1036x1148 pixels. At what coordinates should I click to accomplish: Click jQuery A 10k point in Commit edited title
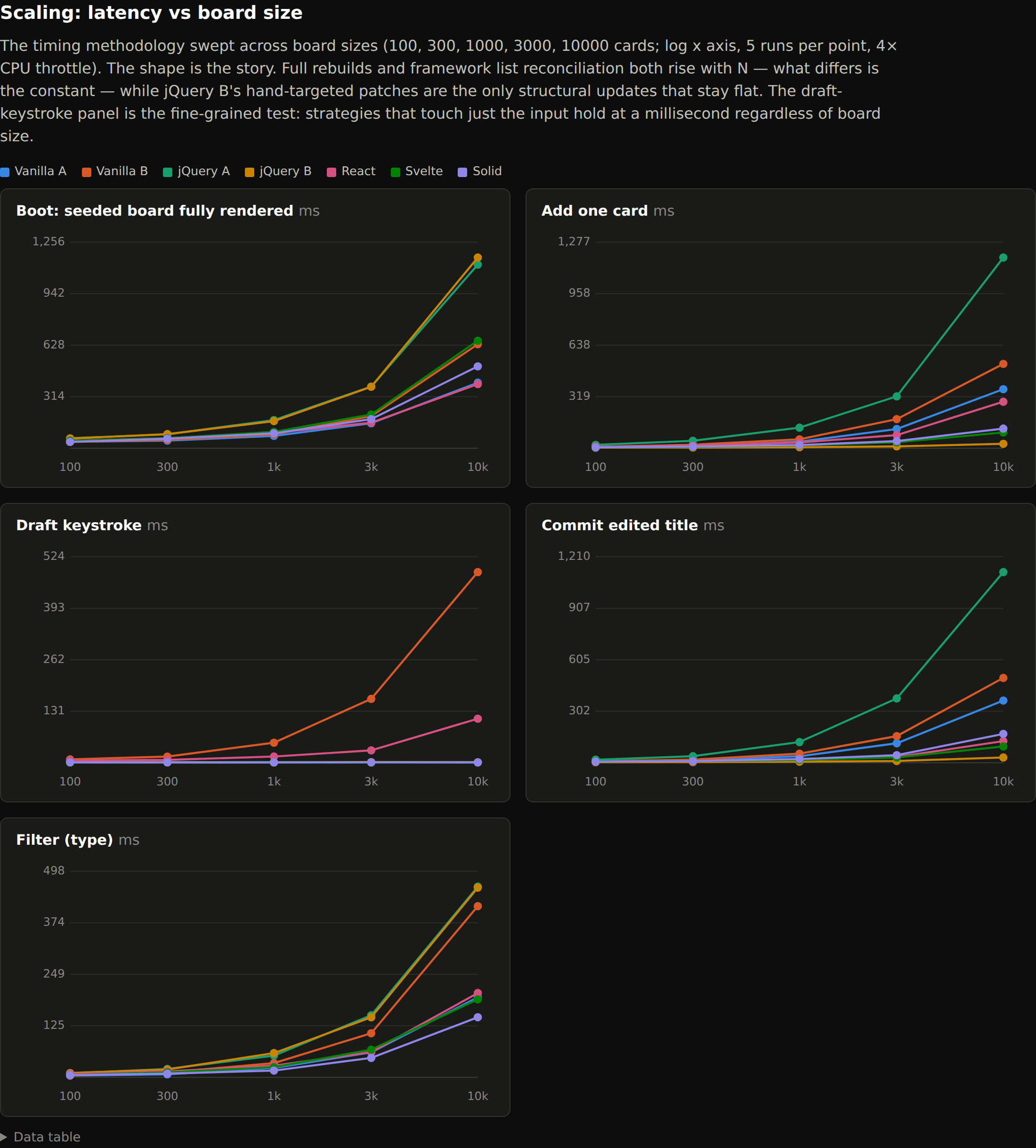coord(1003,572)
